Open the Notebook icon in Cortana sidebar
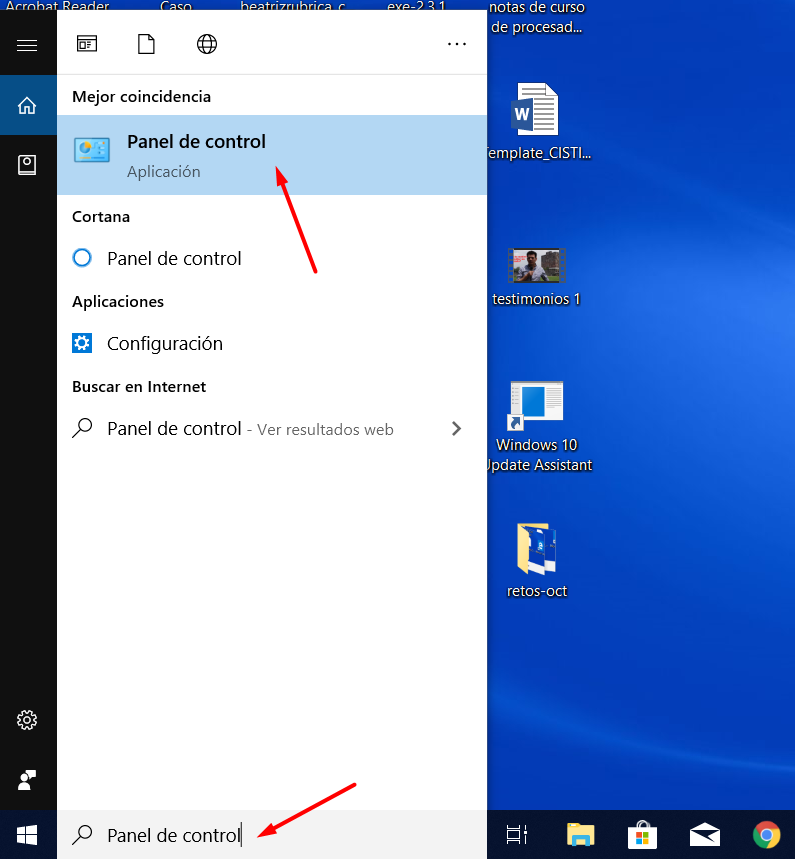This screenshot has height=859, width=795. [27, 165]
